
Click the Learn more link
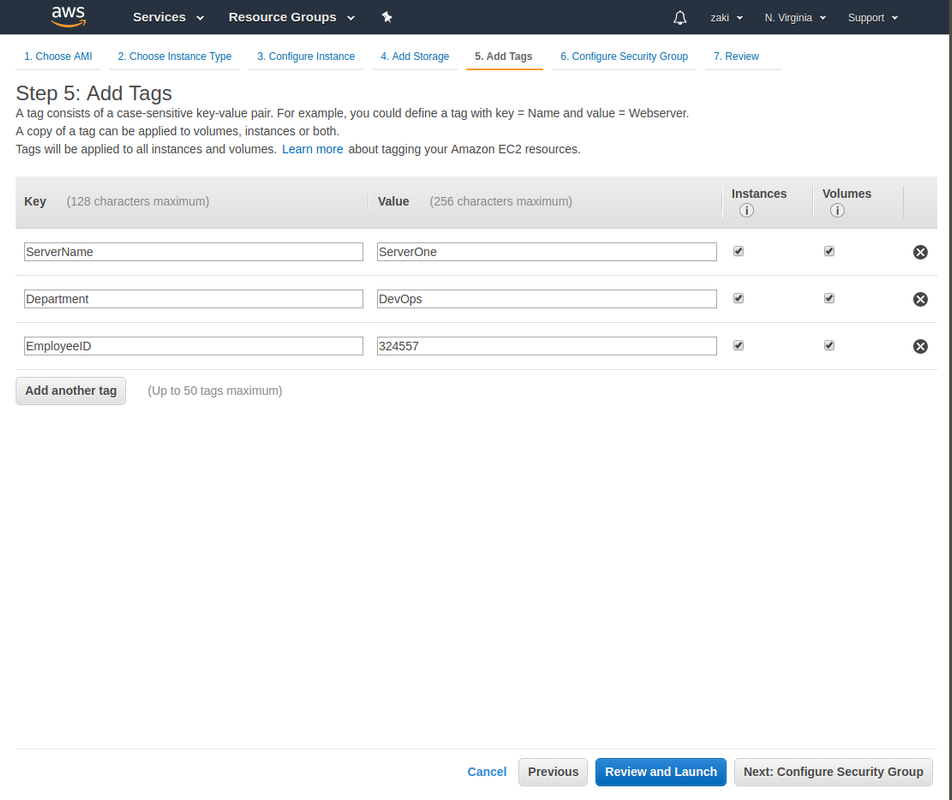[312, 149]
